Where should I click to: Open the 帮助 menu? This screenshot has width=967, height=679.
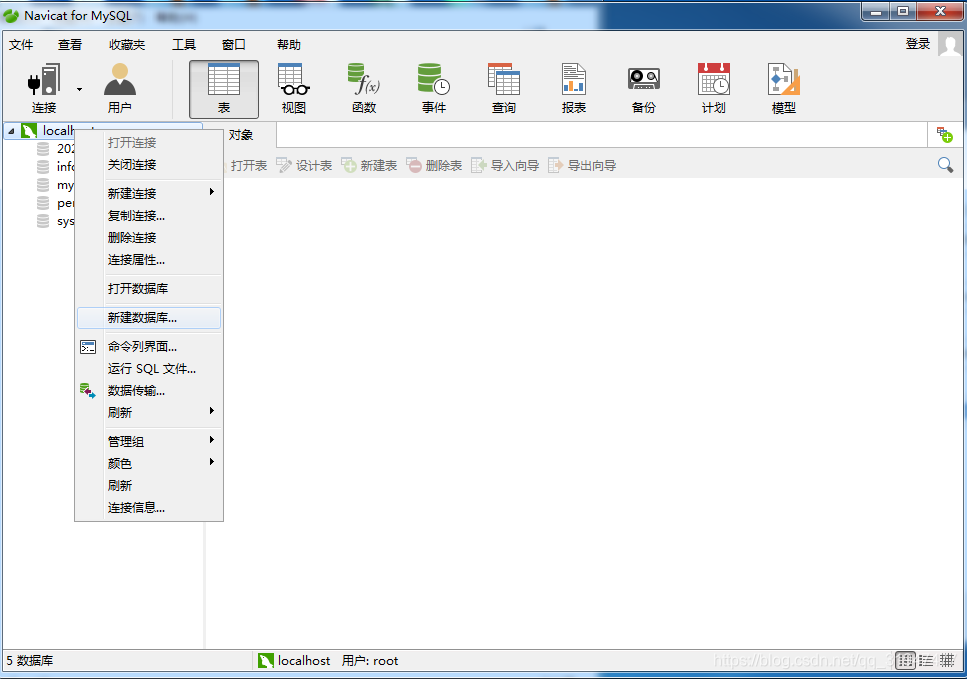tap(289, 45)
